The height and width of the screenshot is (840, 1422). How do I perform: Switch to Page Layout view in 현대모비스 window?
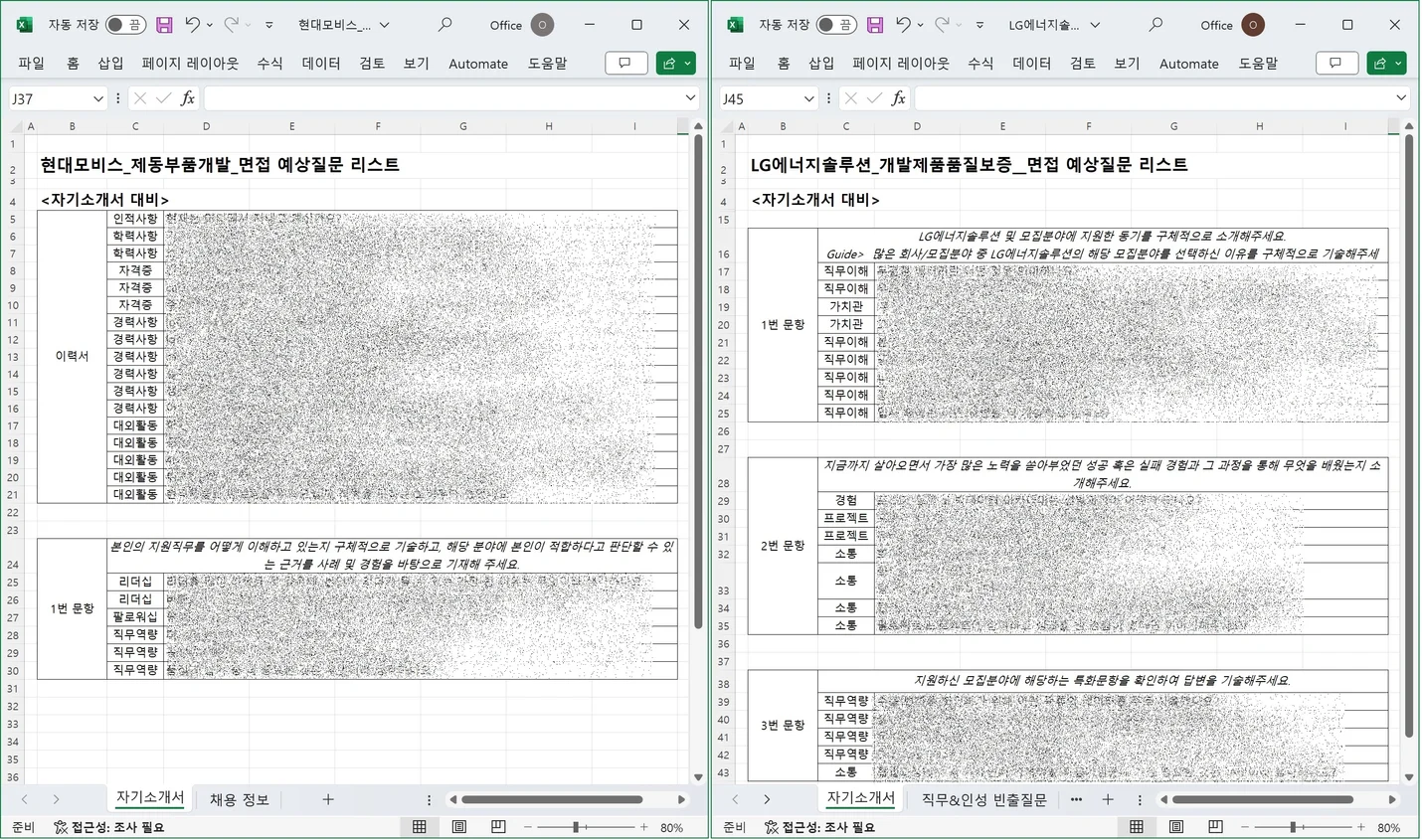click(x=459, y=827)
